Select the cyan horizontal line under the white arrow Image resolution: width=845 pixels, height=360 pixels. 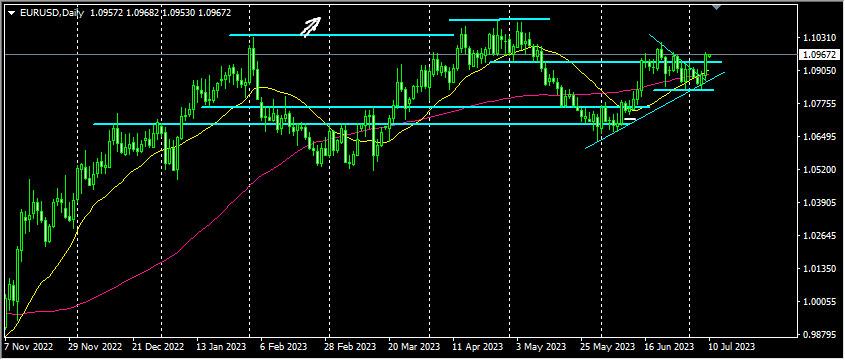[341, 35]
